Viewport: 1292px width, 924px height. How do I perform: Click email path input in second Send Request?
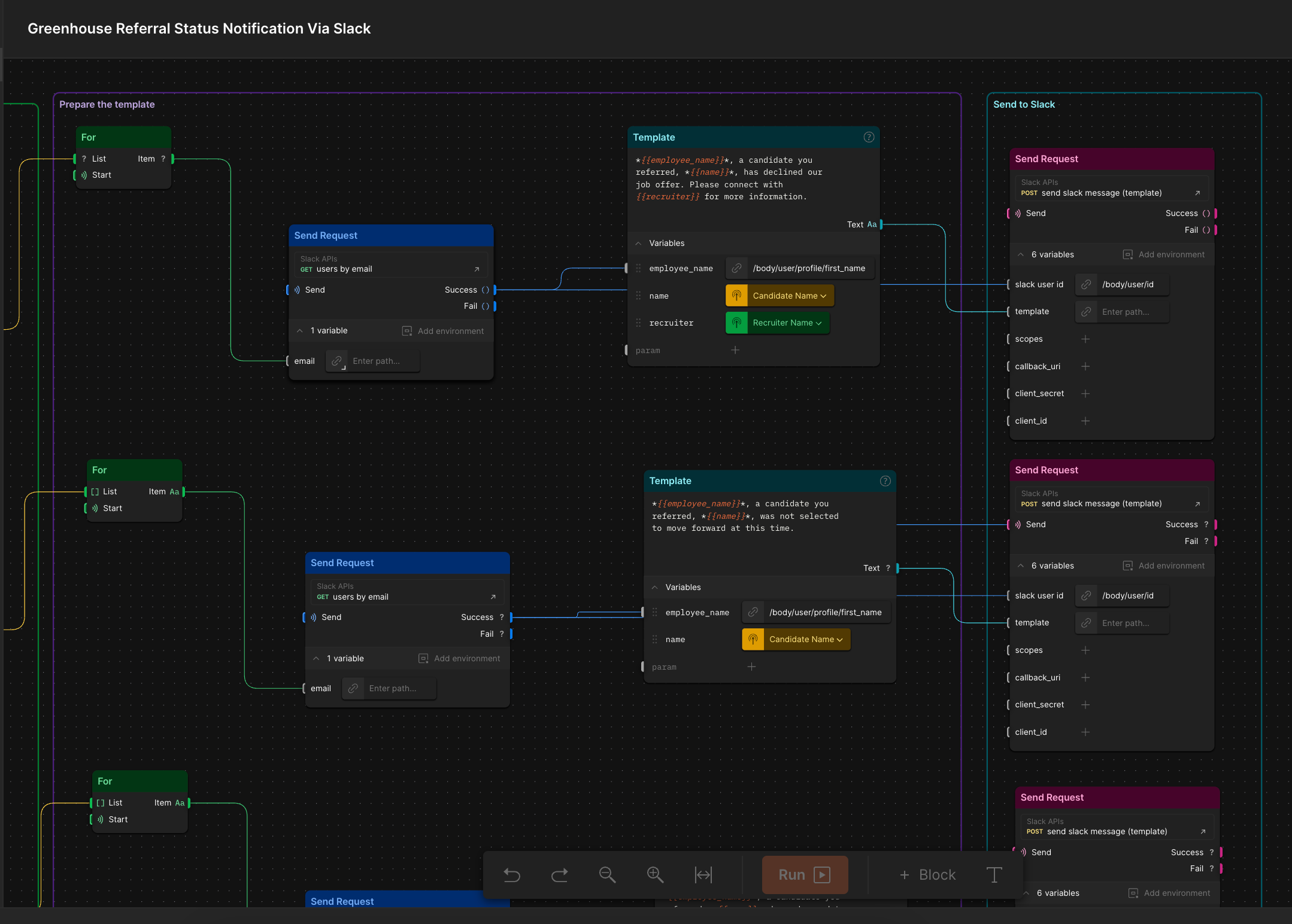400,688
